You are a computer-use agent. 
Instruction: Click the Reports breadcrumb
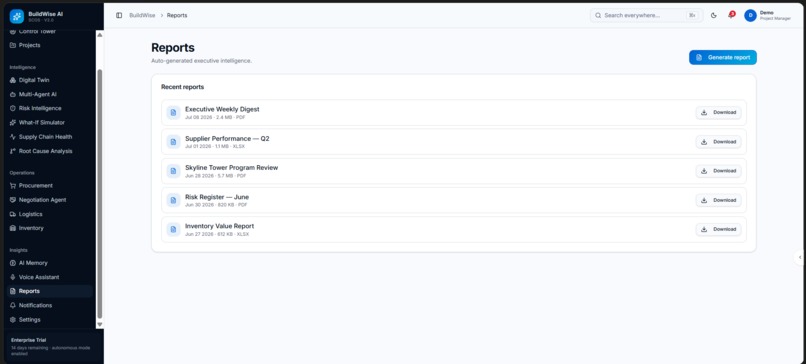177,15
